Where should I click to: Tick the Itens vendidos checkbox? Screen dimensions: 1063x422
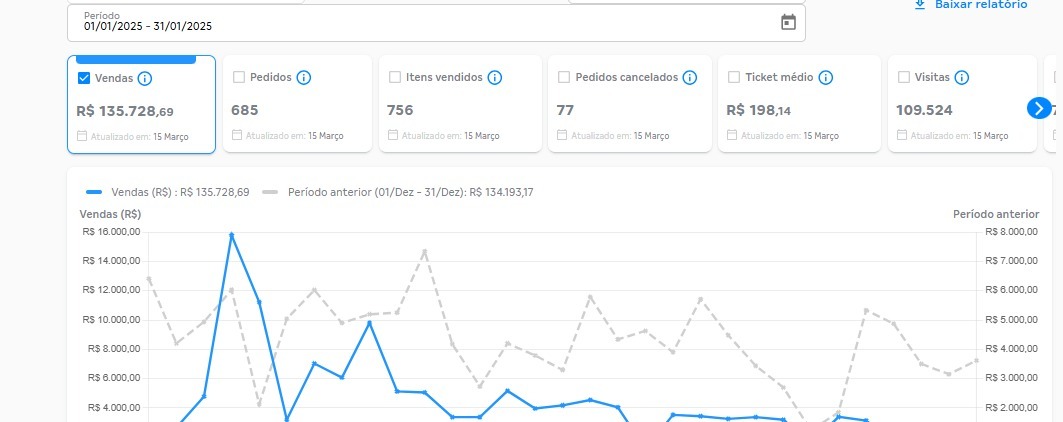point(395,77)
